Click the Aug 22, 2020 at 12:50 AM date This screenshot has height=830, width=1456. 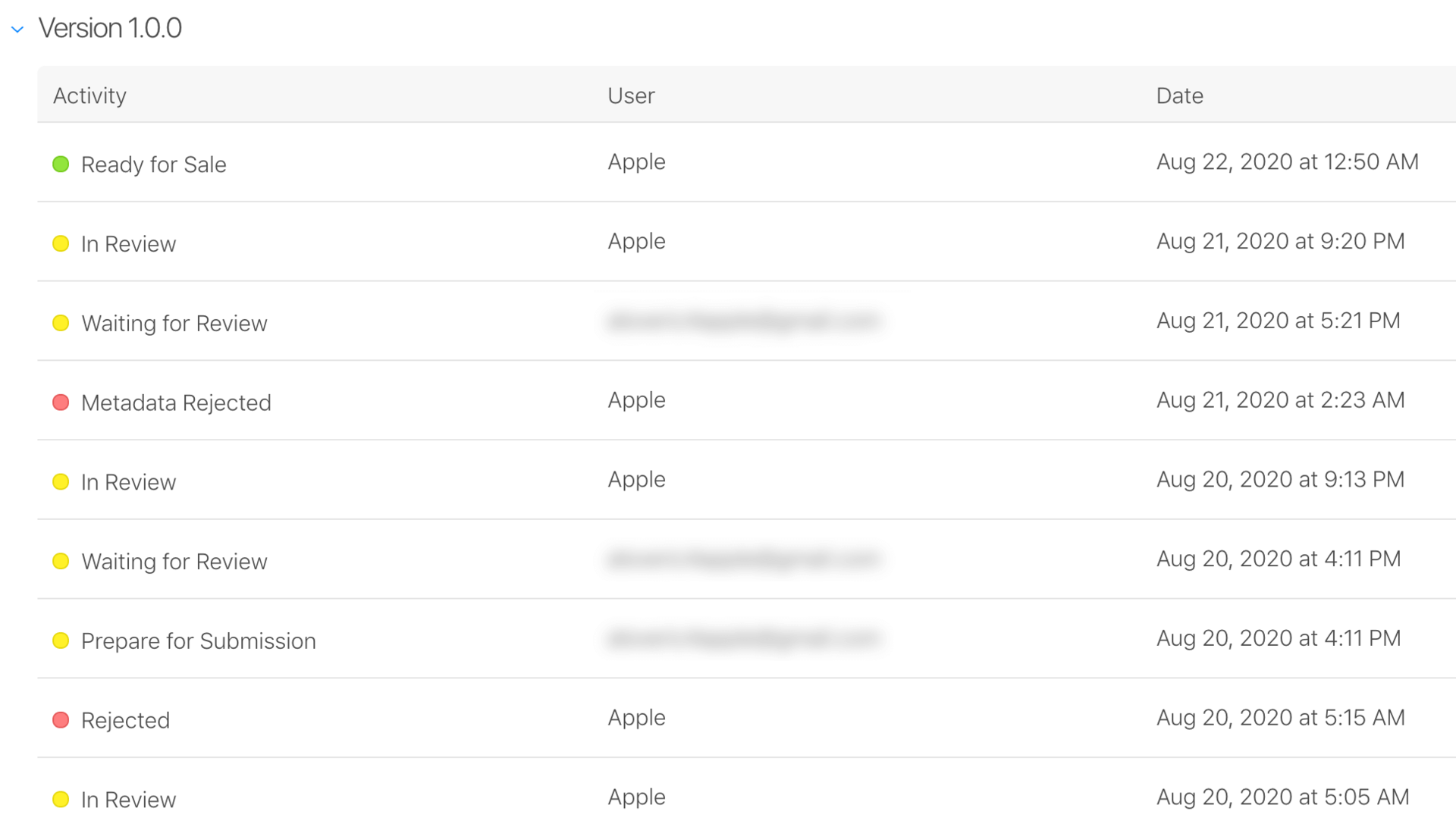pyautogui.click(x=1287, y=162)
